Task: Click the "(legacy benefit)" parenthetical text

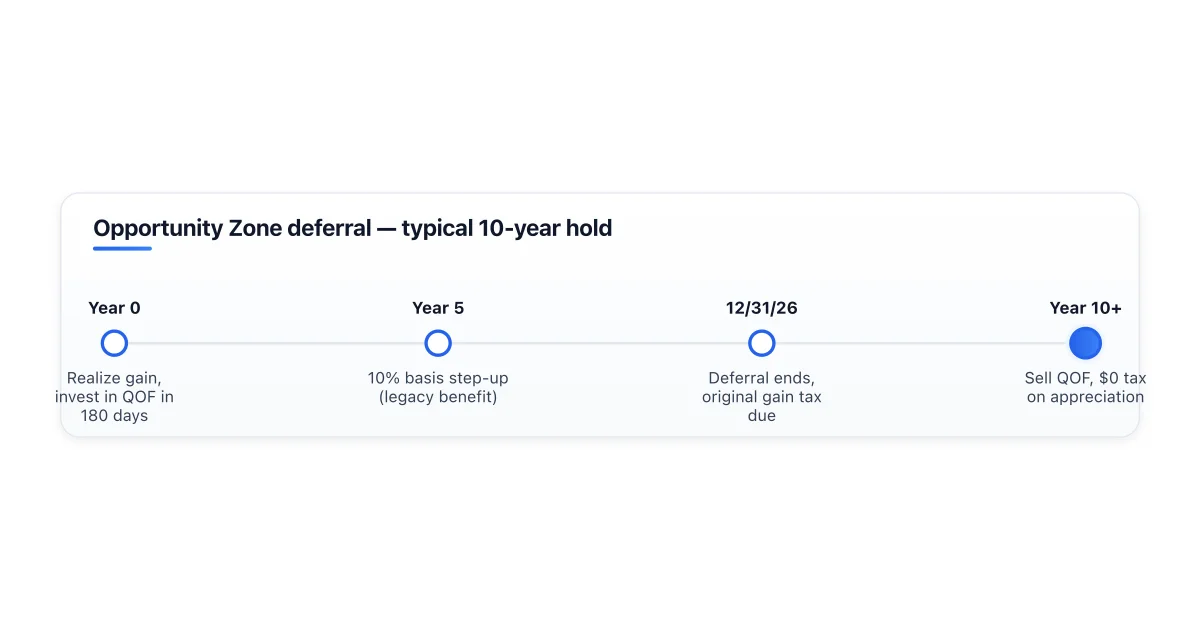Action: [x=438, y=397]
